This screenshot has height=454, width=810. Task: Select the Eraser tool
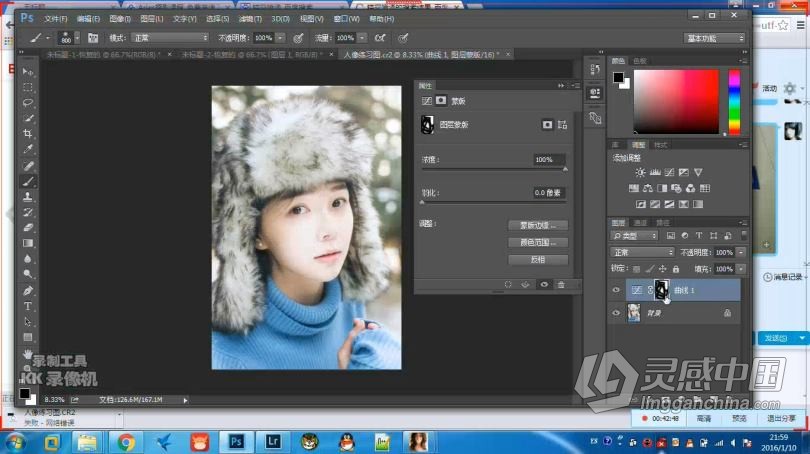pyautogui.click(x=28, y=228)
